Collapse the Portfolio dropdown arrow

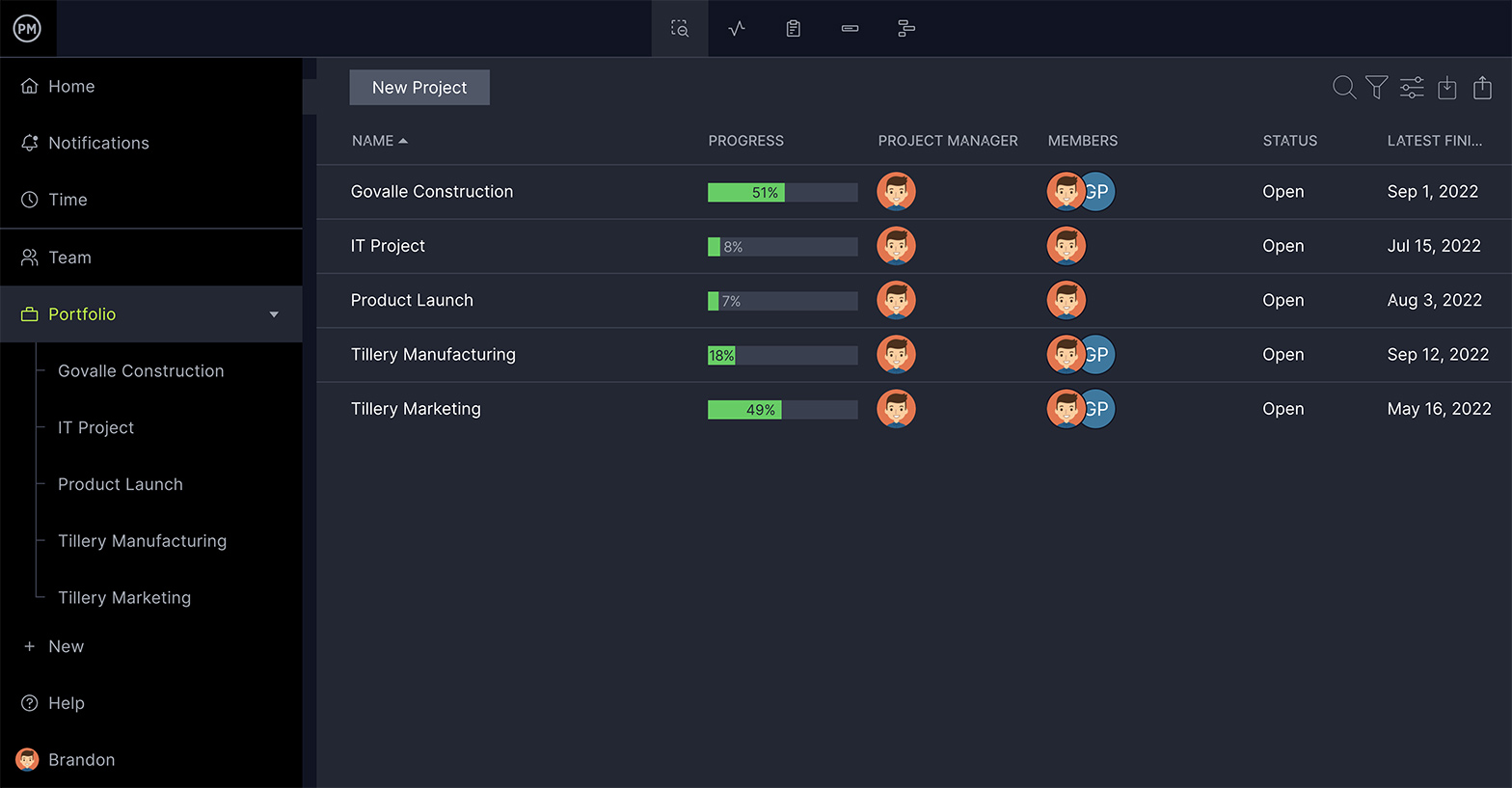(274, 314)
